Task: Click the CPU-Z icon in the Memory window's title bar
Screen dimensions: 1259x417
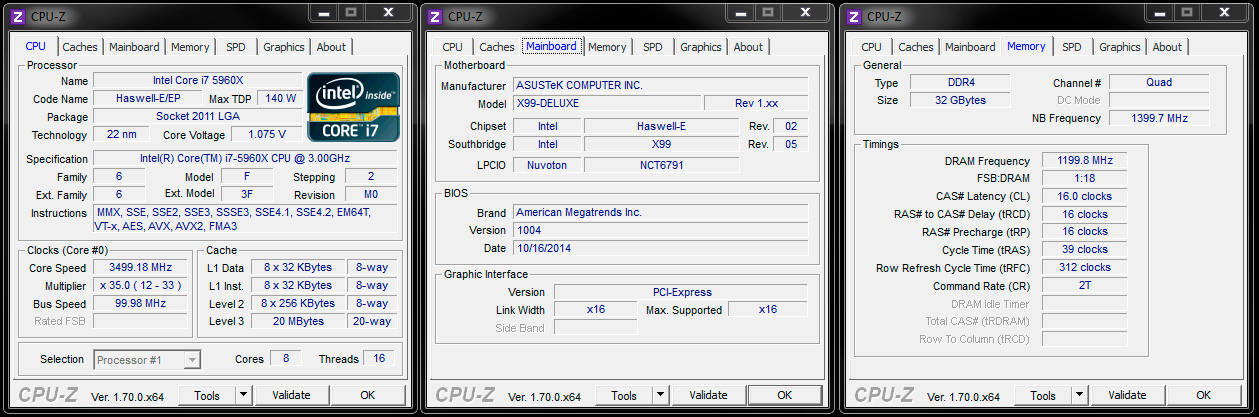Action: pos(854,16)
